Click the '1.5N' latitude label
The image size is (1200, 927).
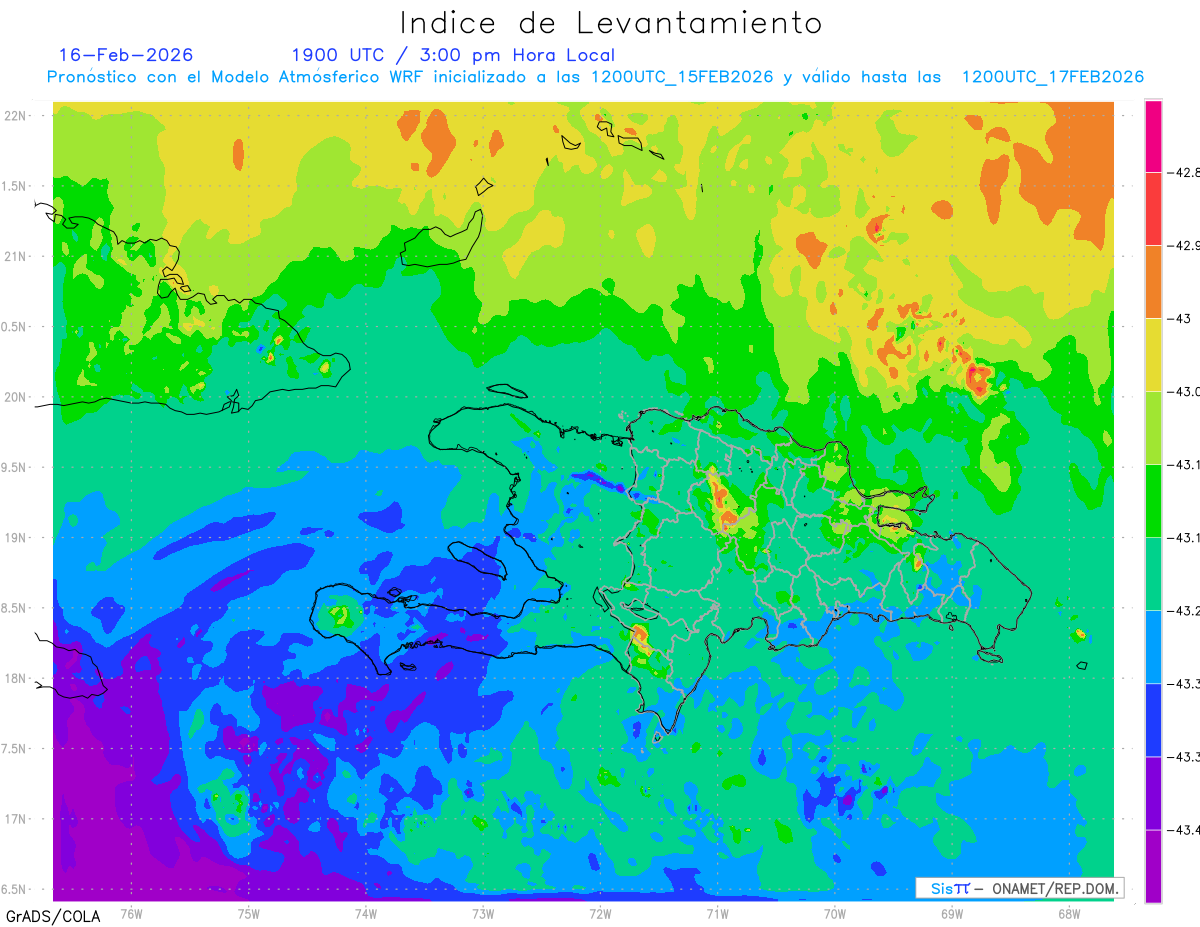[x=15, y=186]
